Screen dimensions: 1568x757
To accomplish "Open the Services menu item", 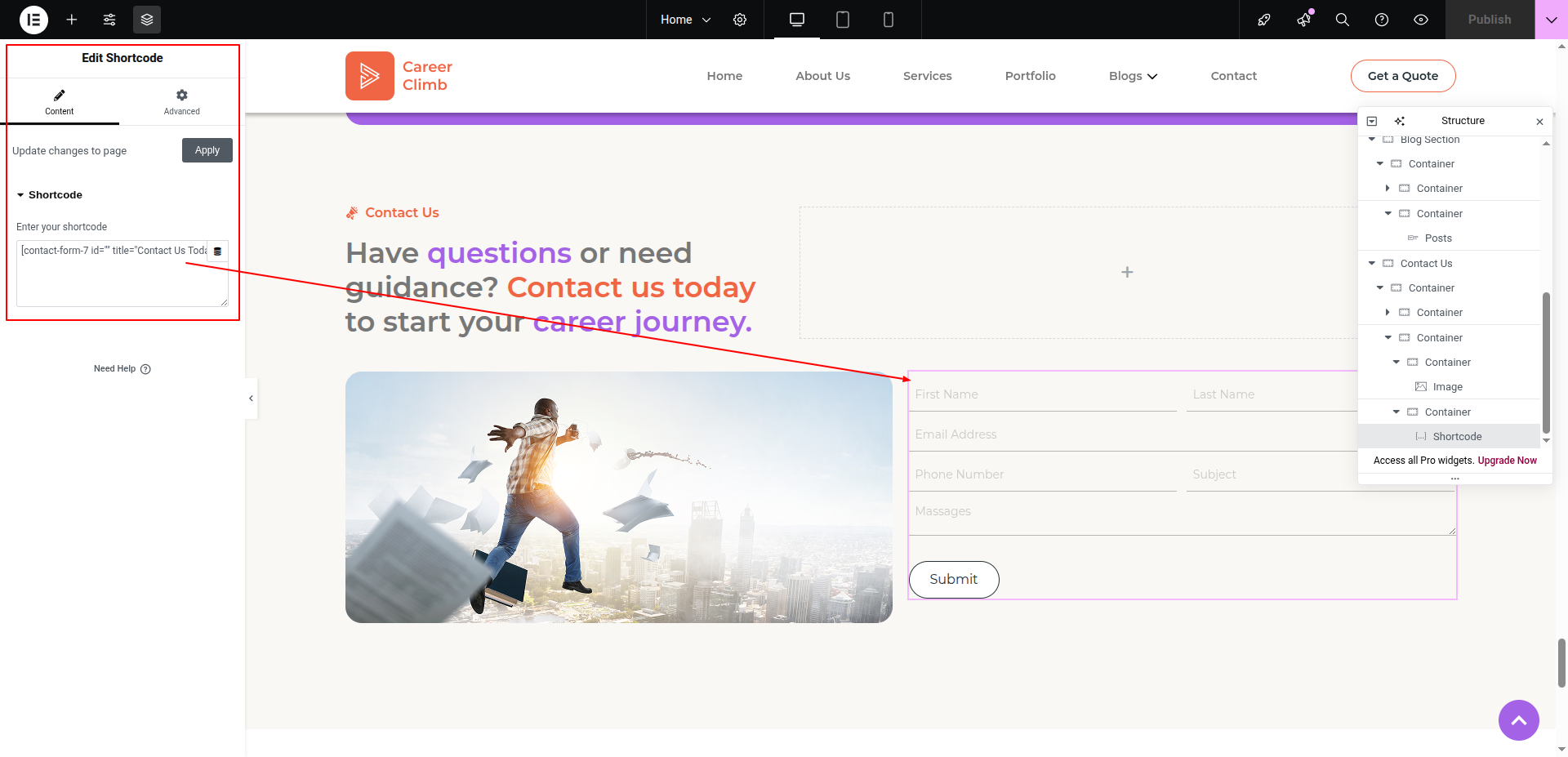I will (927, 76).
